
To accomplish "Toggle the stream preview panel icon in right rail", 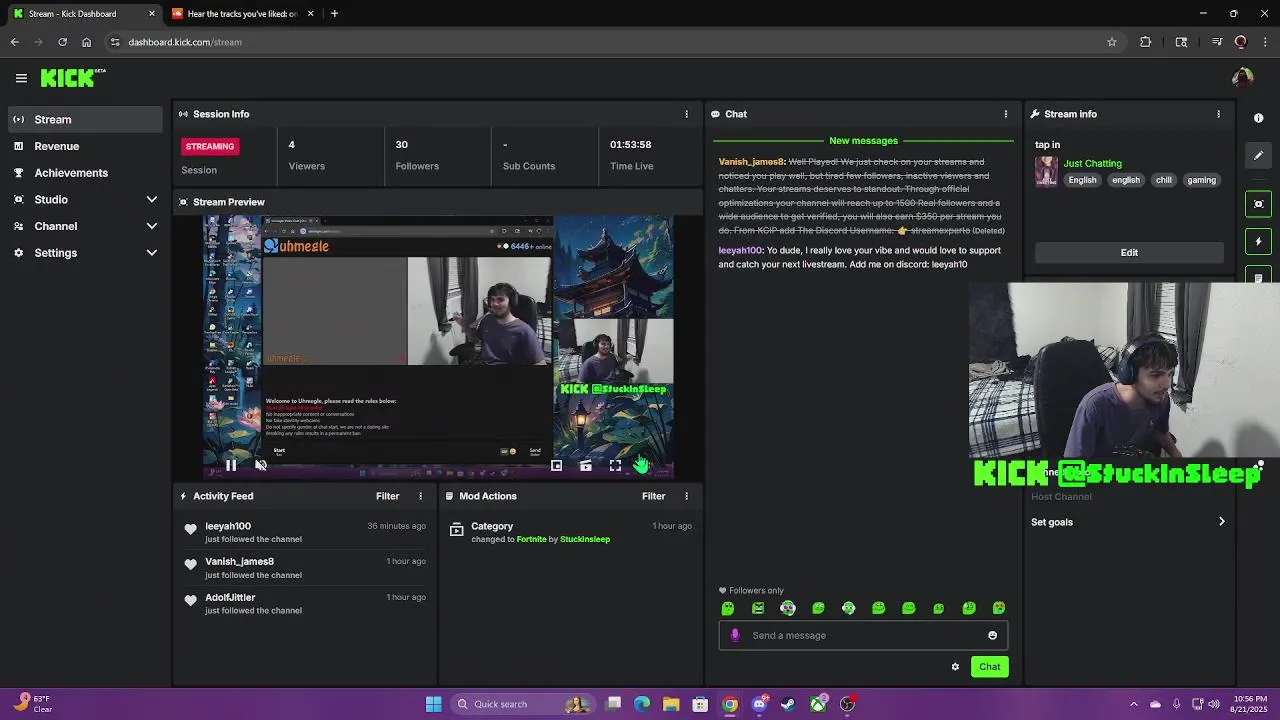I will tap(1259, 204).
